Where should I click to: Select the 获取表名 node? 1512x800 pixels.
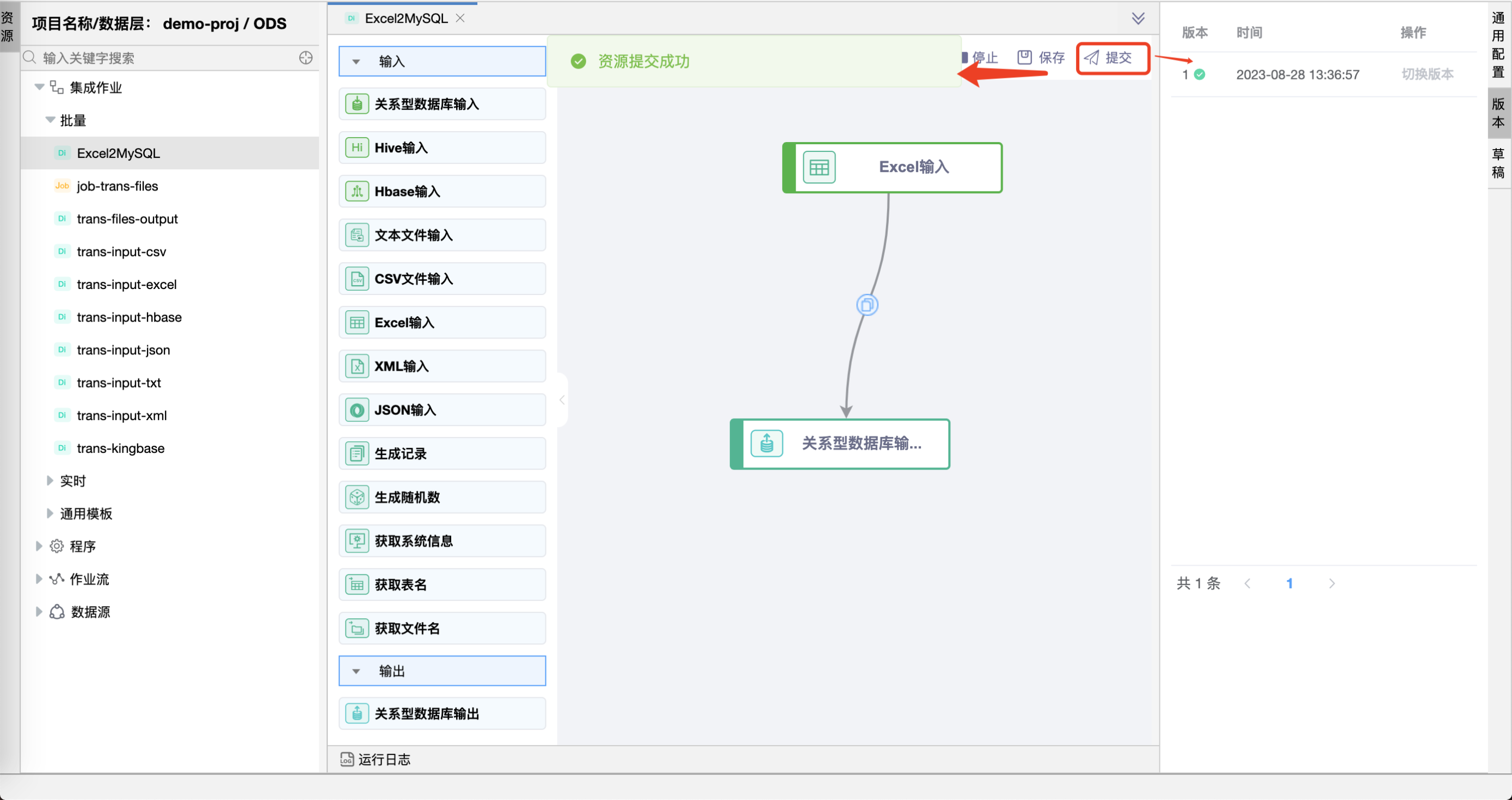click(x=441, y=584)
